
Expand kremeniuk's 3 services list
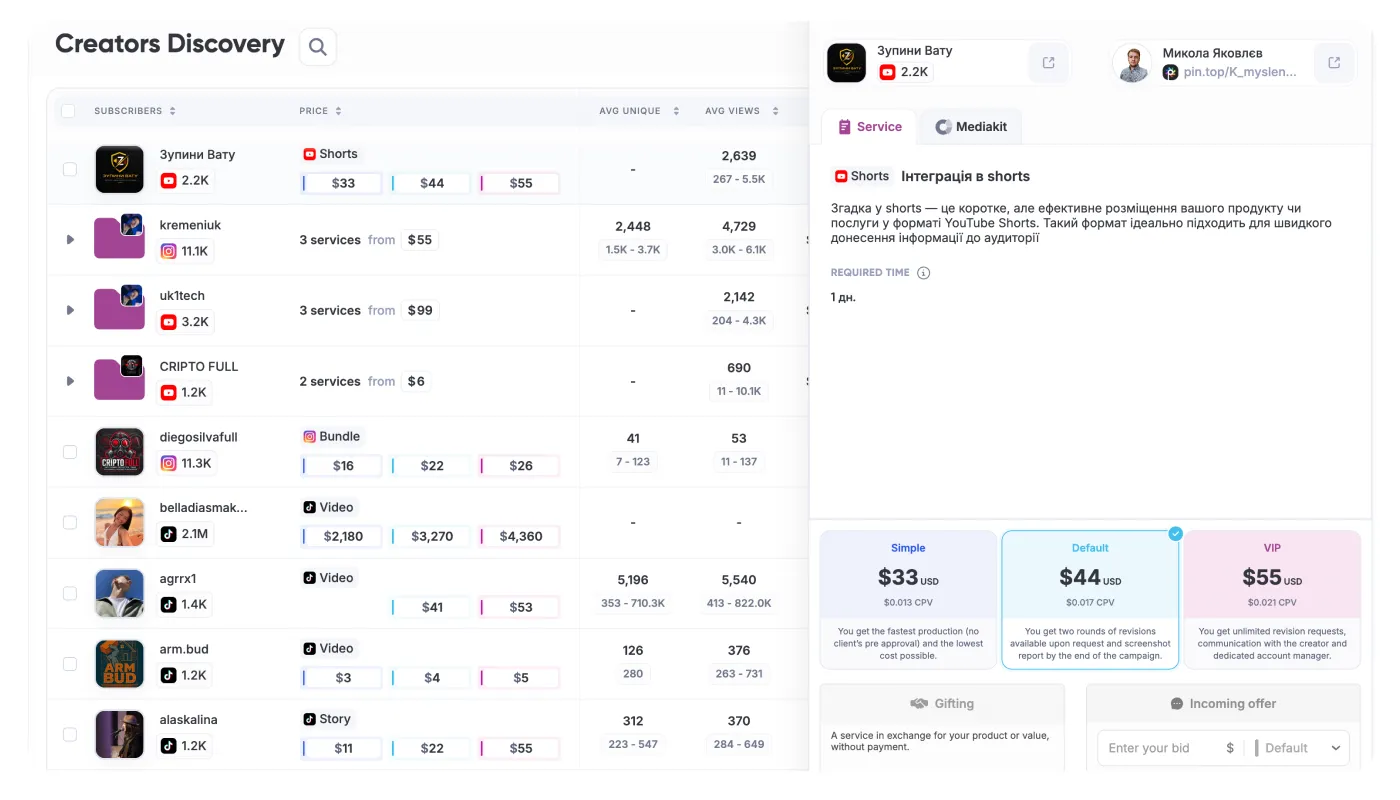[x=70, y=239]
